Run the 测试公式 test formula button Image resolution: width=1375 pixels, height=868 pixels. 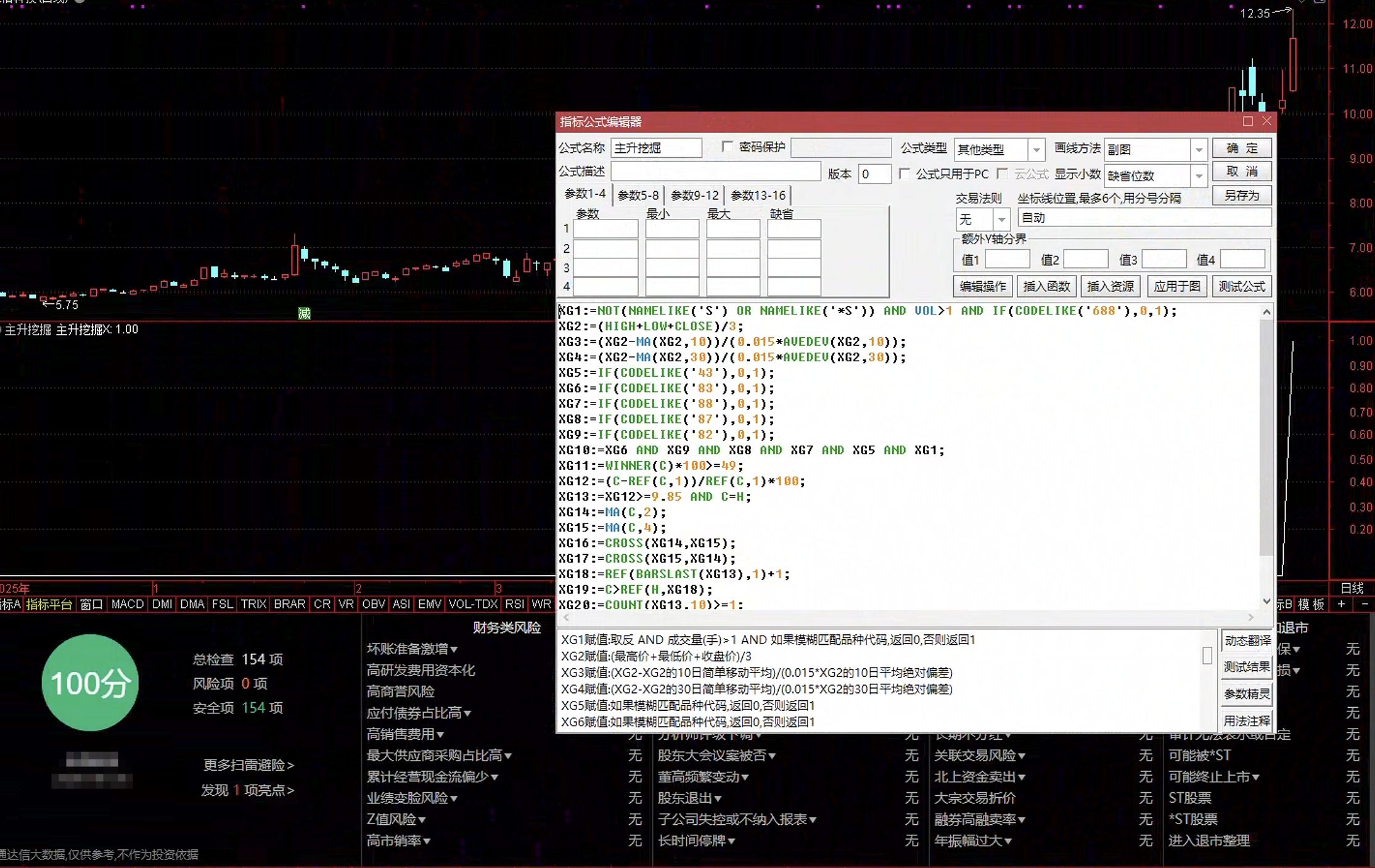tap(1241, 286)
